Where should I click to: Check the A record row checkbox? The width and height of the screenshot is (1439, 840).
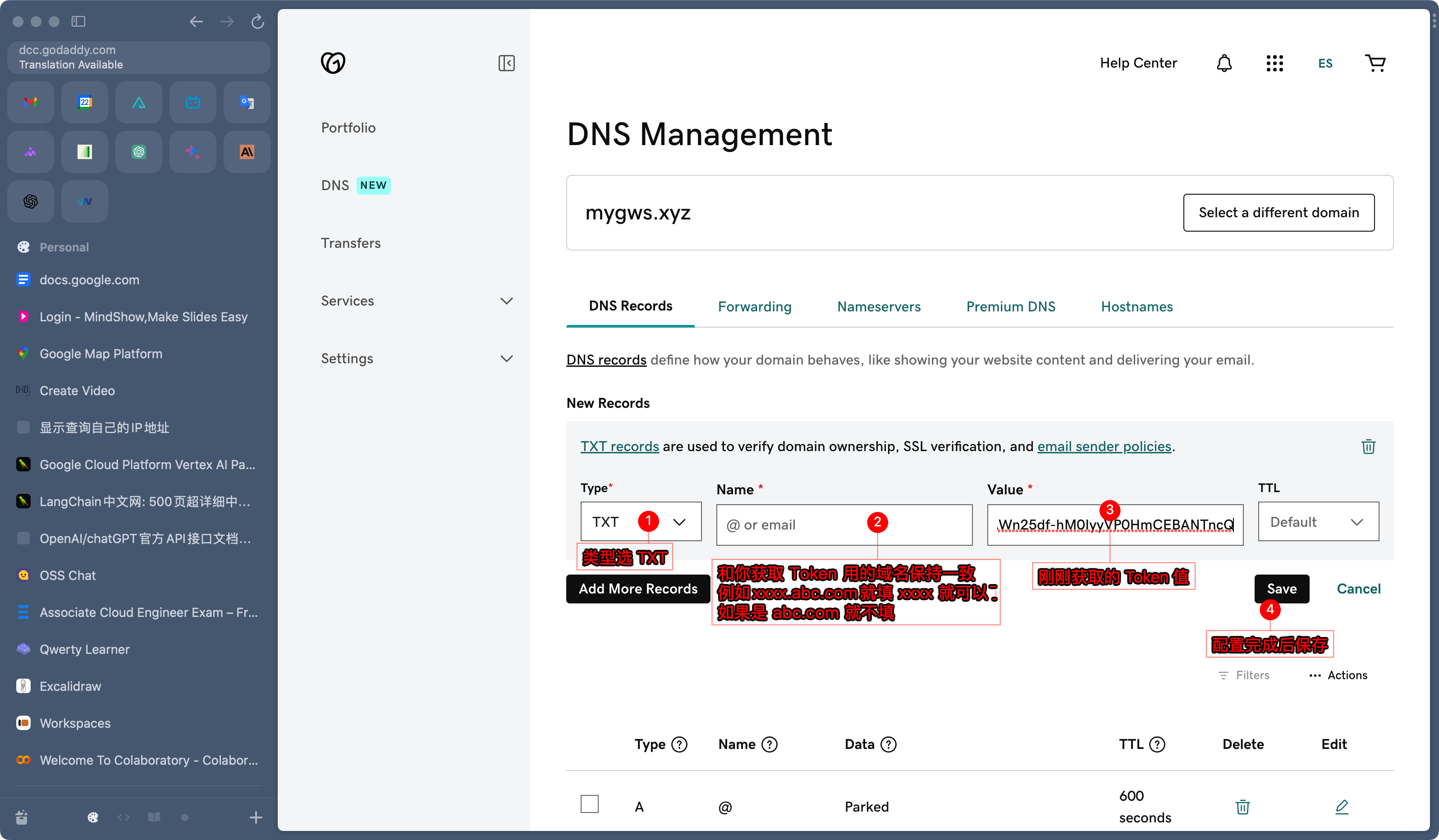(x=590, y=805)
